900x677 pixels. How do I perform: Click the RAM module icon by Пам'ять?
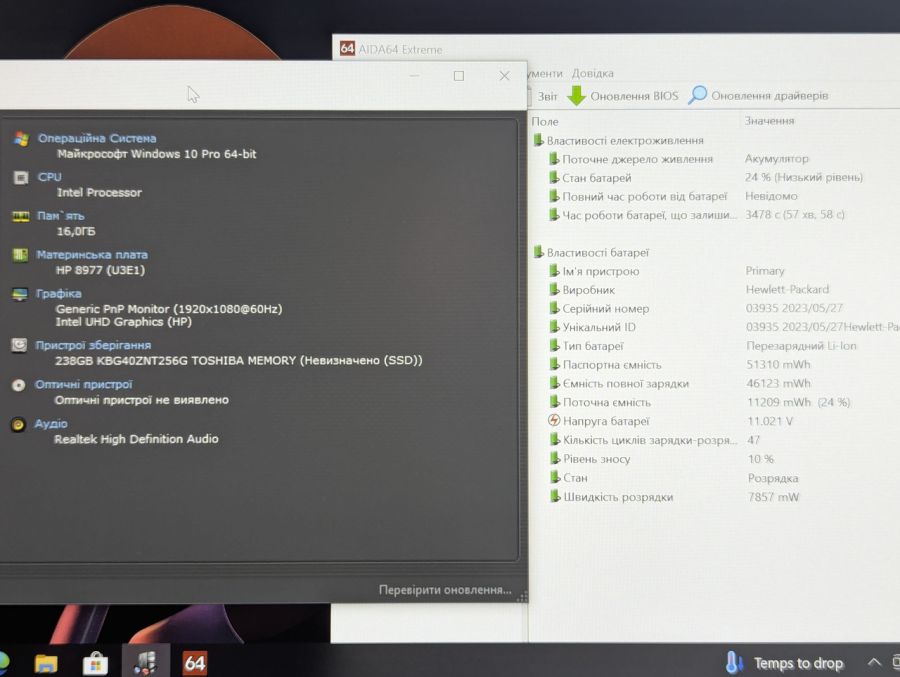tap(21, 216)
